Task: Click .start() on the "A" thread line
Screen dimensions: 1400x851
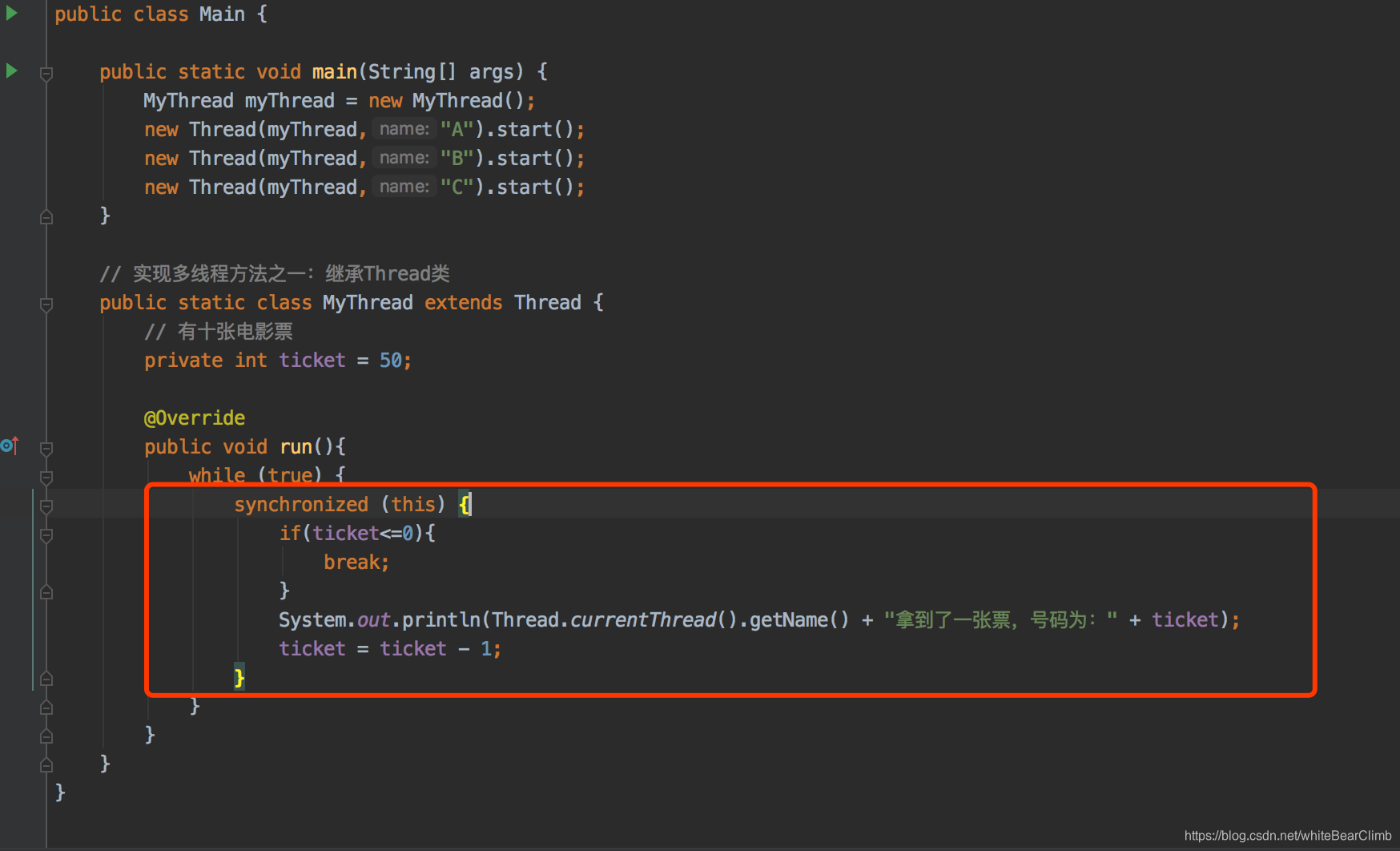Action: (x=530, y=129)
